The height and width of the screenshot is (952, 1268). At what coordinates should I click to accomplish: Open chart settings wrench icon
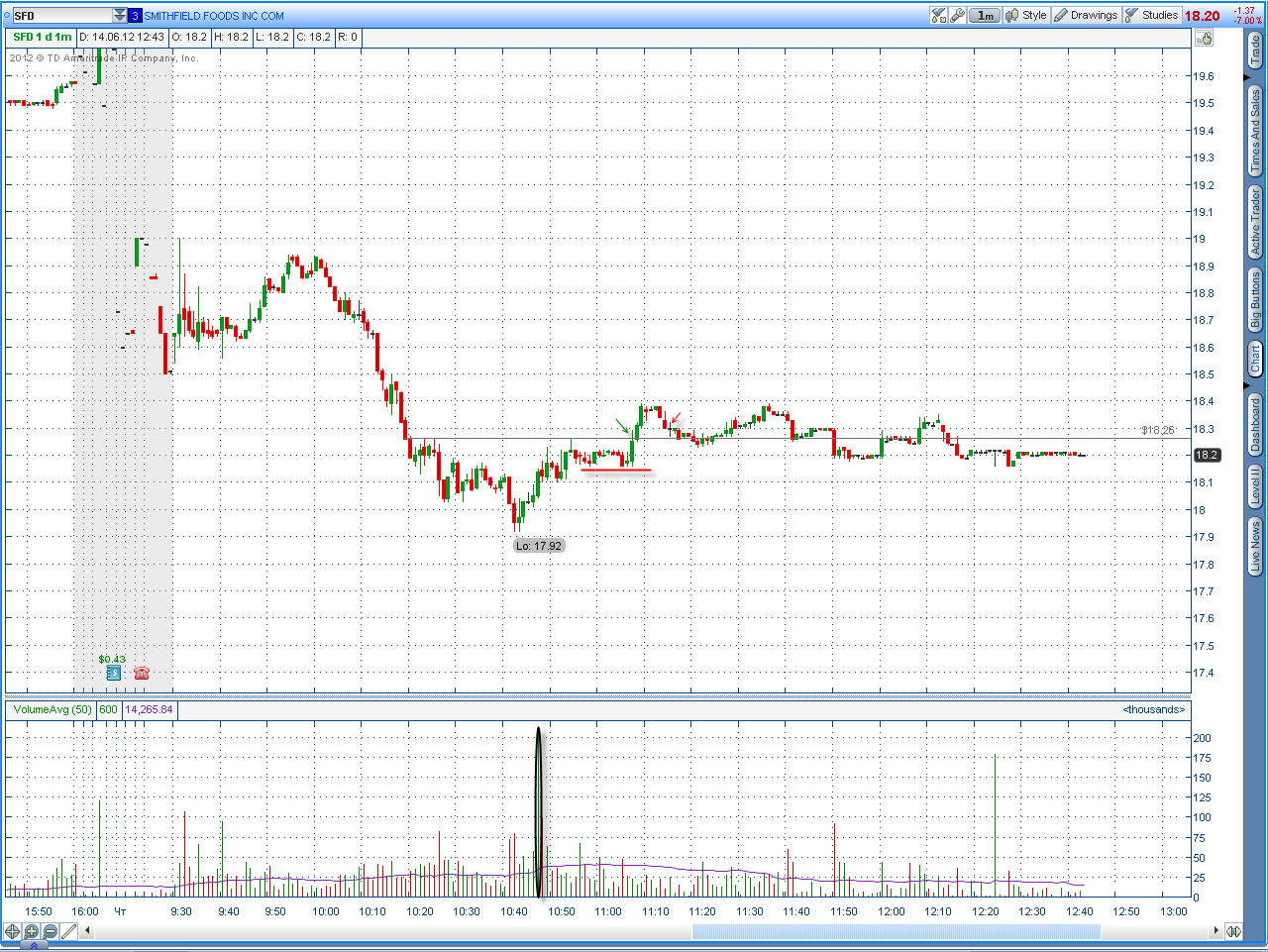(958, 15)
